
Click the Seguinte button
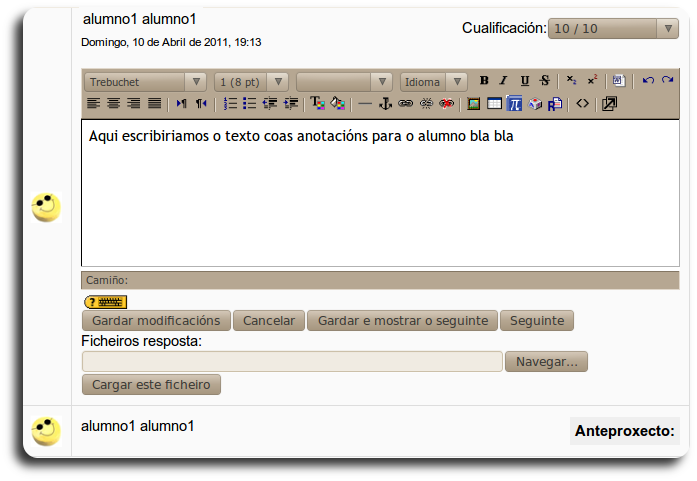(537, 321)
